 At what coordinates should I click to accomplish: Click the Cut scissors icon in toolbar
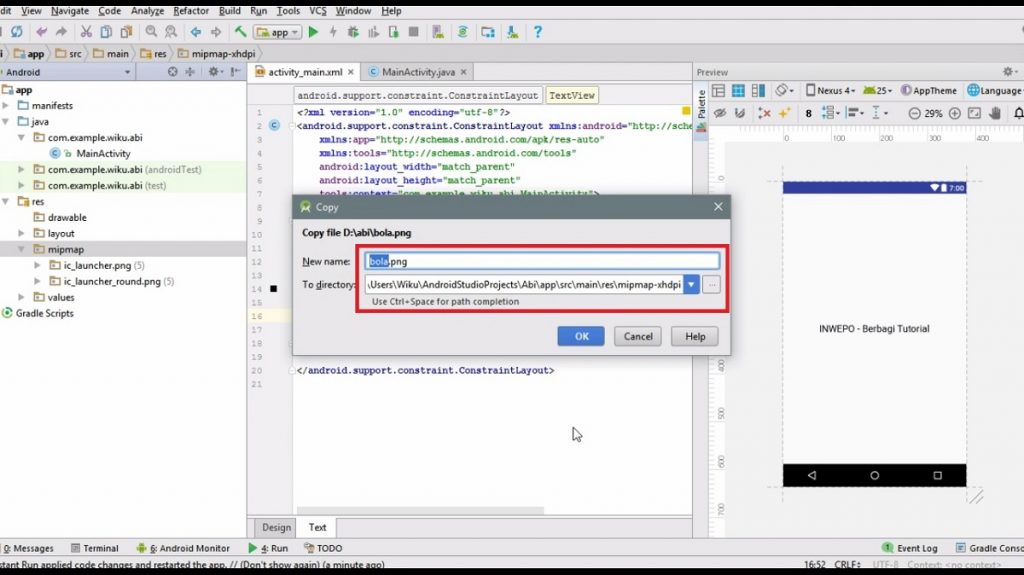point(86,32)
